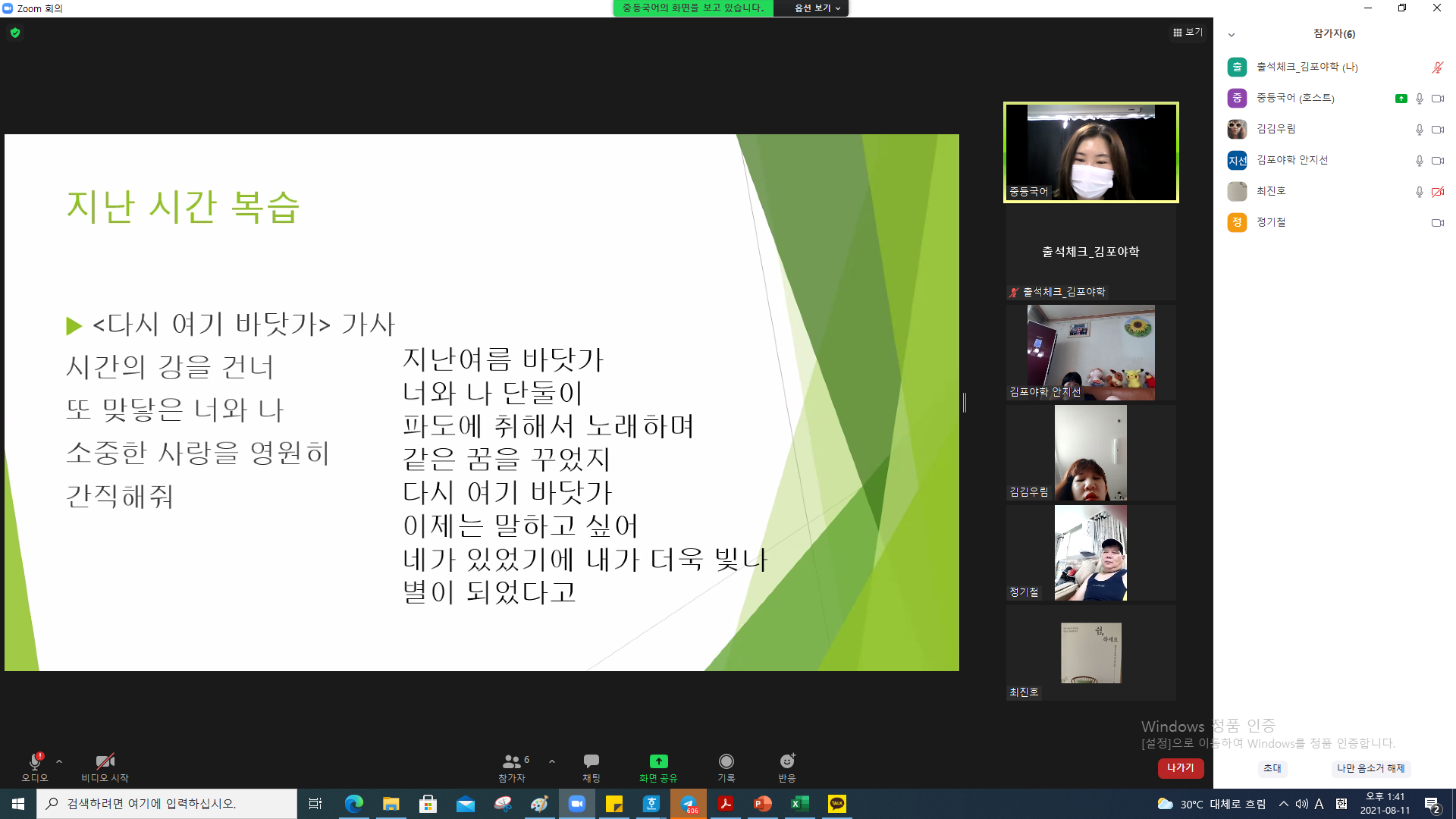Open the PowerPoint icon in taskbar
1456x819 pixels.
[763, 804]
